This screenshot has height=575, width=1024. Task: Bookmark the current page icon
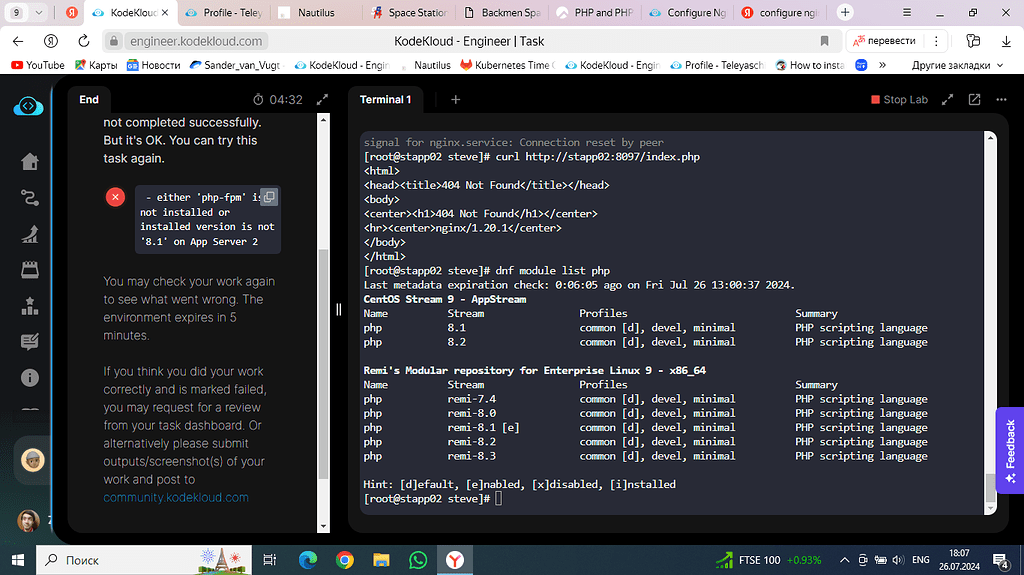tap(824, 41)
